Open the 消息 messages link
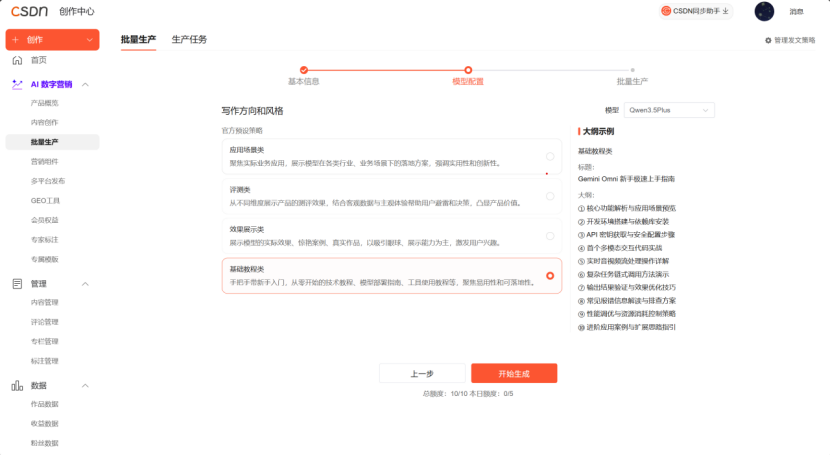The image size is (830, 456). 796,12
